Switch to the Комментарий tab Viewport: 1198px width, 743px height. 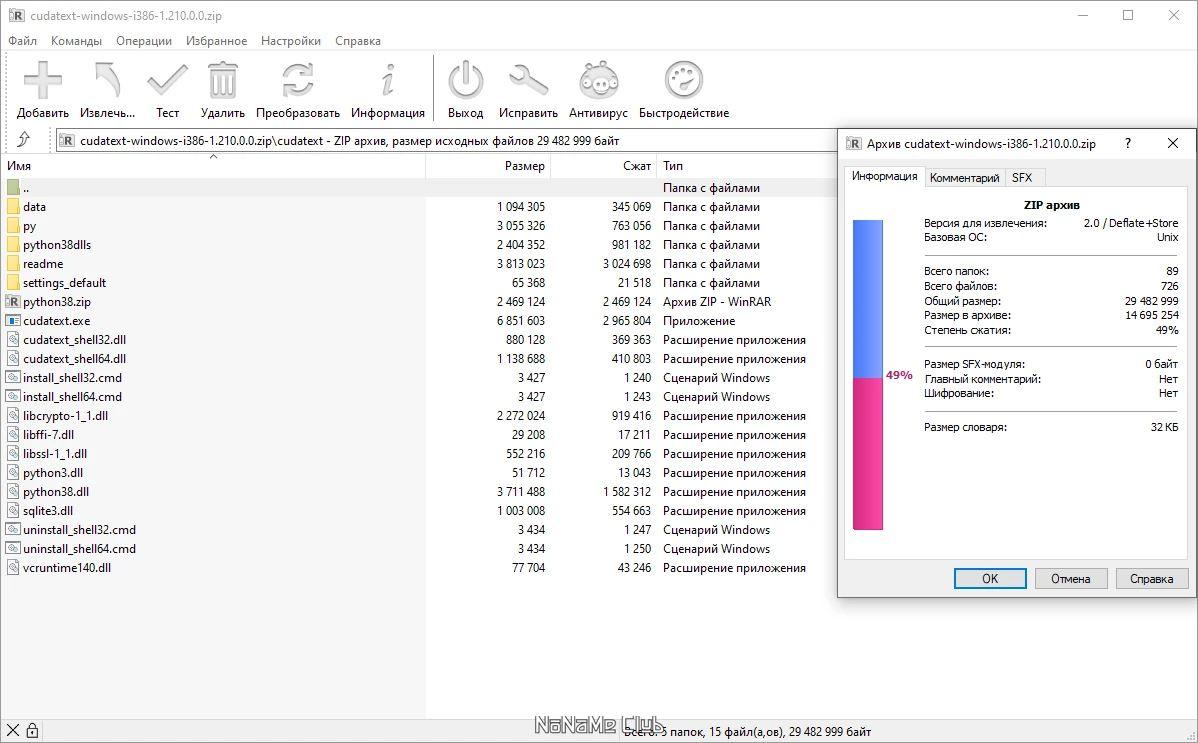964,177
